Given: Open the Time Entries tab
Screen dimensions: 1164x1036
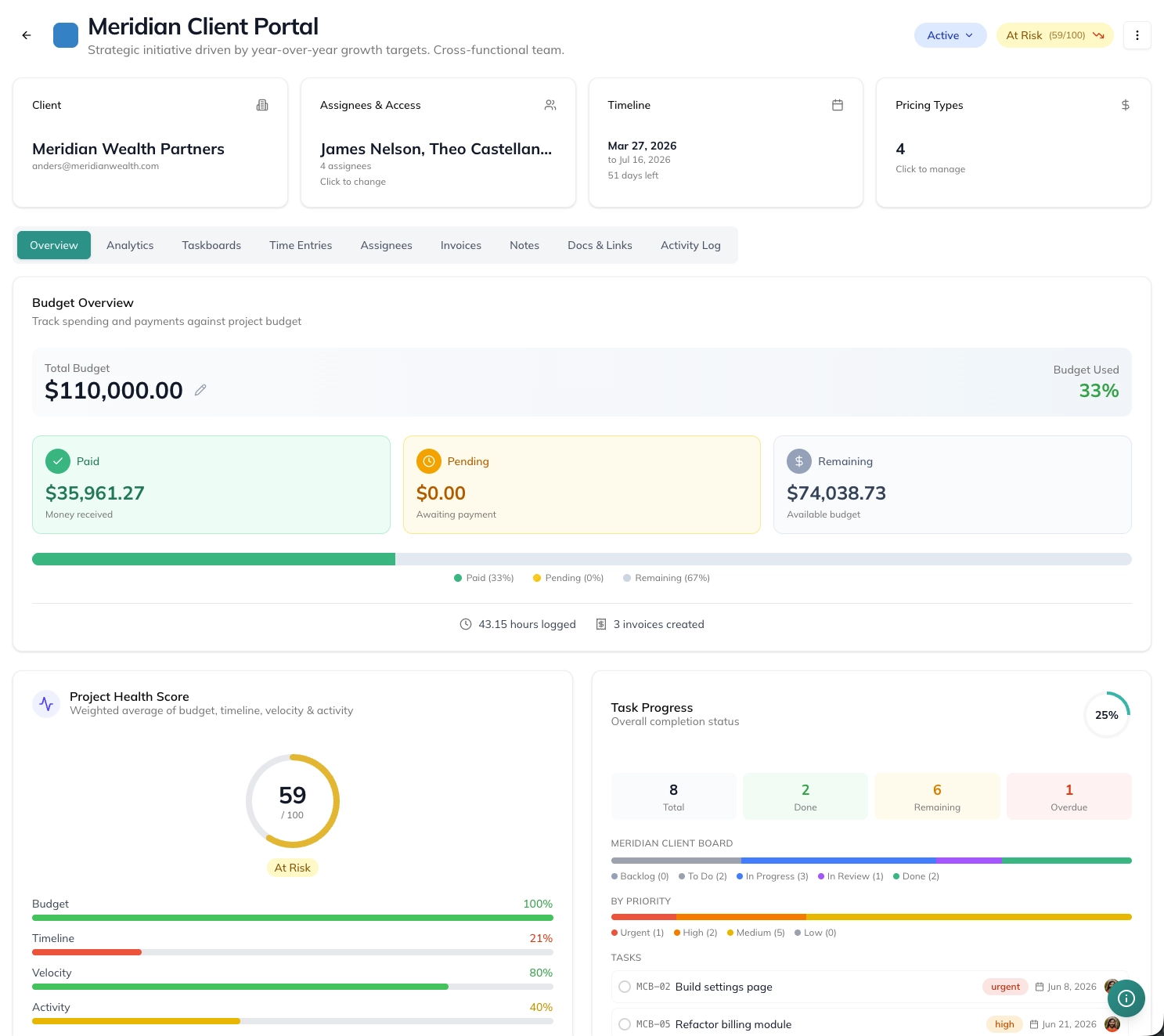Looking at the screenshot, I should point(301,245).
